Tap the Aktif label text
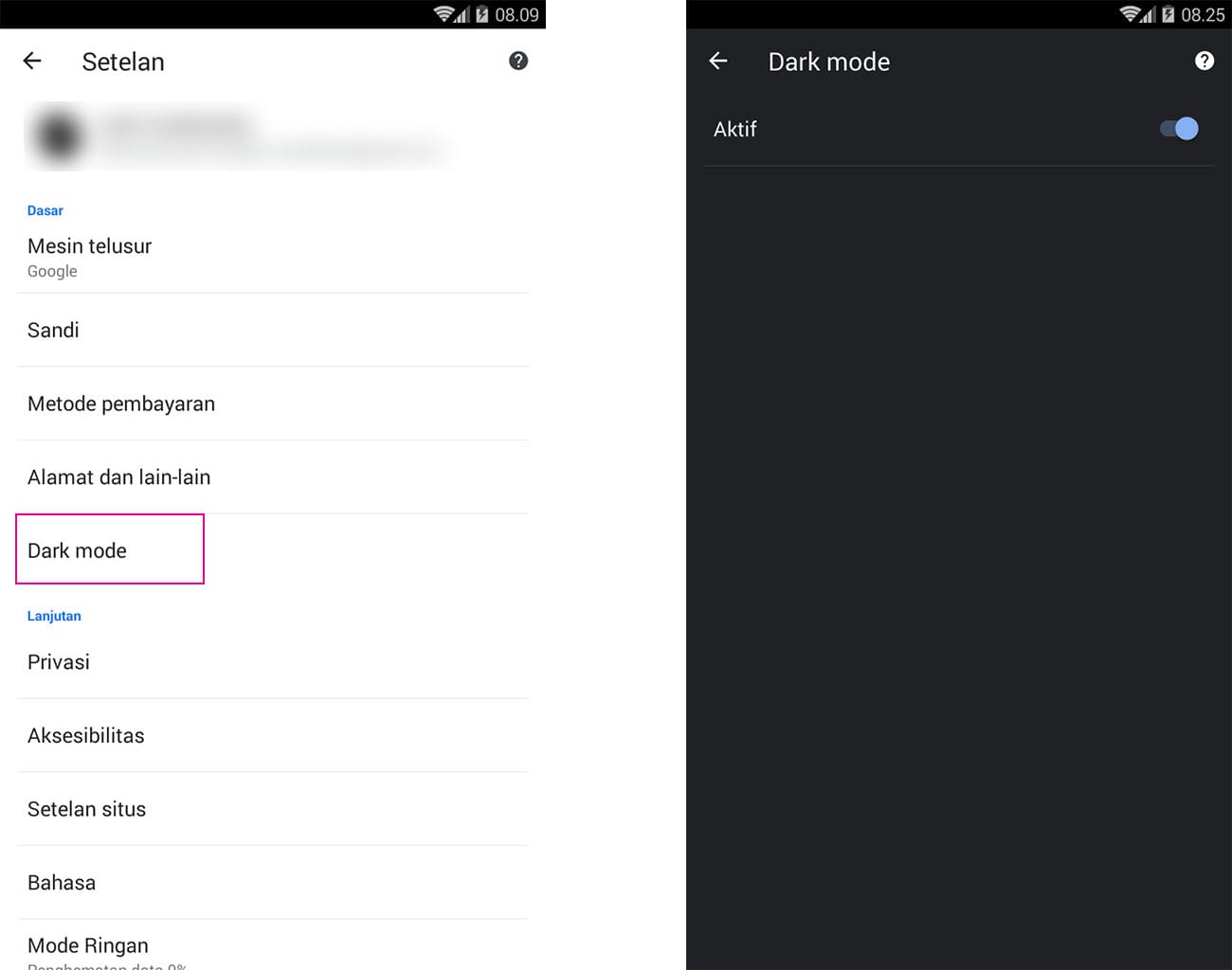1232x970 pixels. point(734,130)
